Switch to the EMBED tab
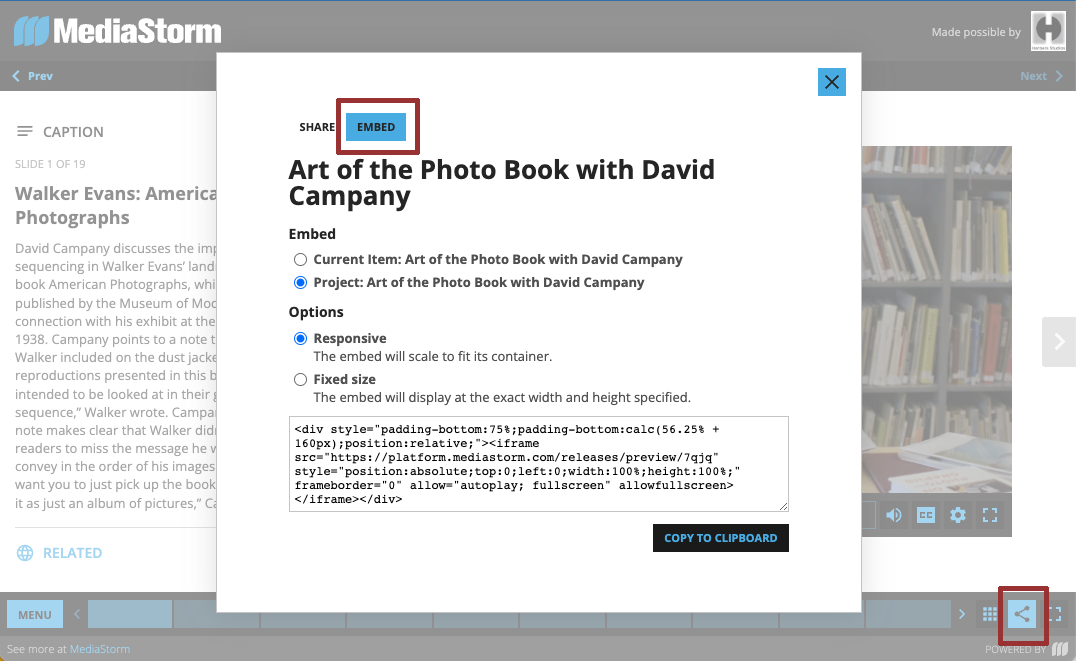1076x661 pixels. click(376, 127)
